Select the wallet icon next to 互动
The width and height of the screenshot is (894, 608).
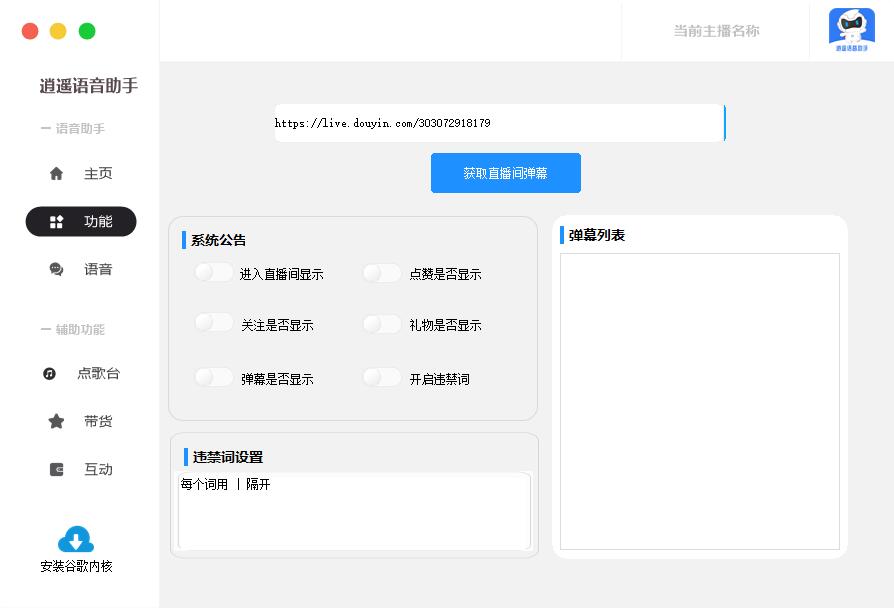56,470
